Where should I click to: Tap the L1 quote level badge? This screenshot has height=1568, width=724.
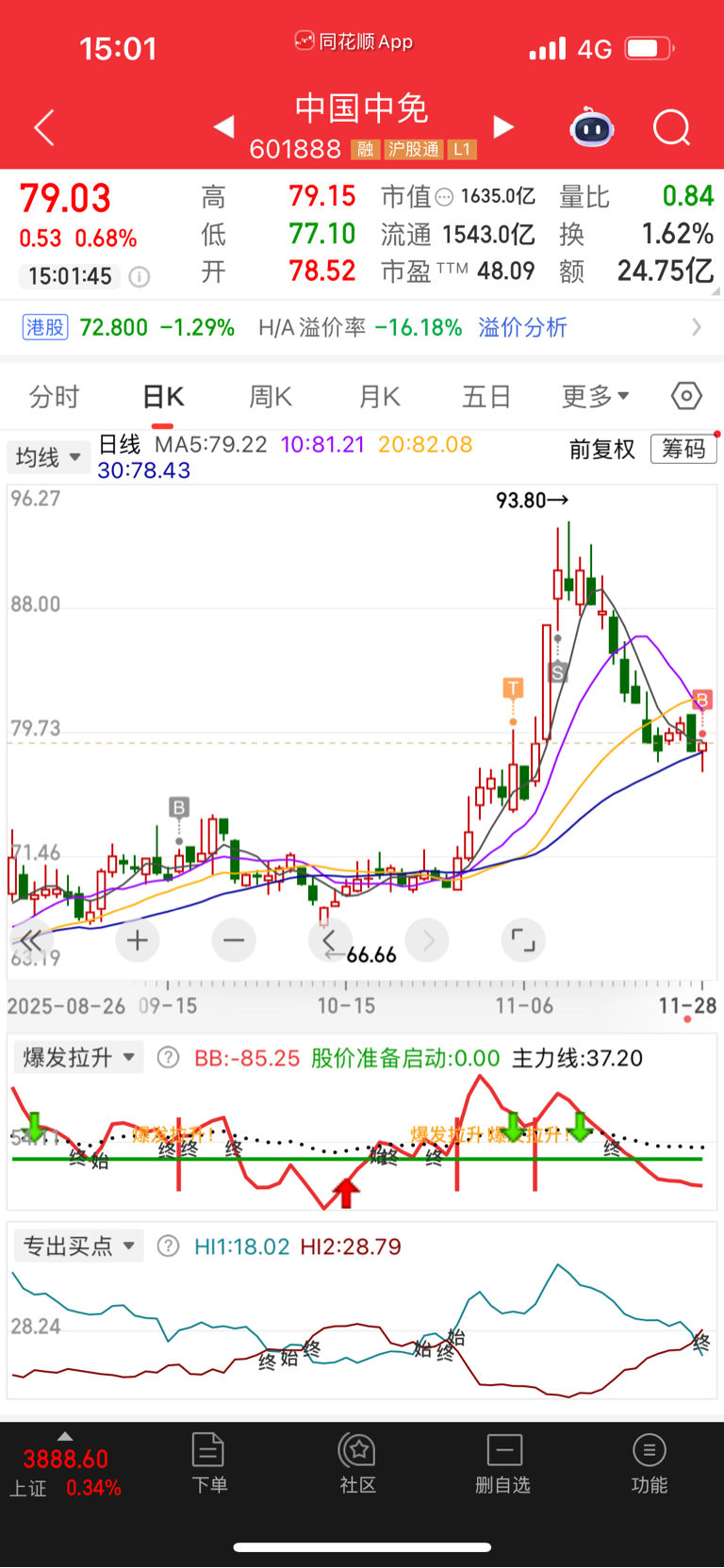click(462, 150)
